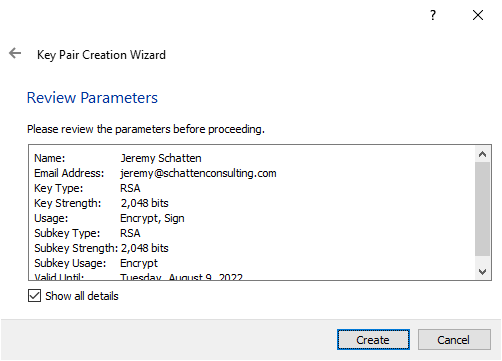The height and width of the screenshot is (361, 502).
Task: Click the Review Parameters heading
Action: 92,98
